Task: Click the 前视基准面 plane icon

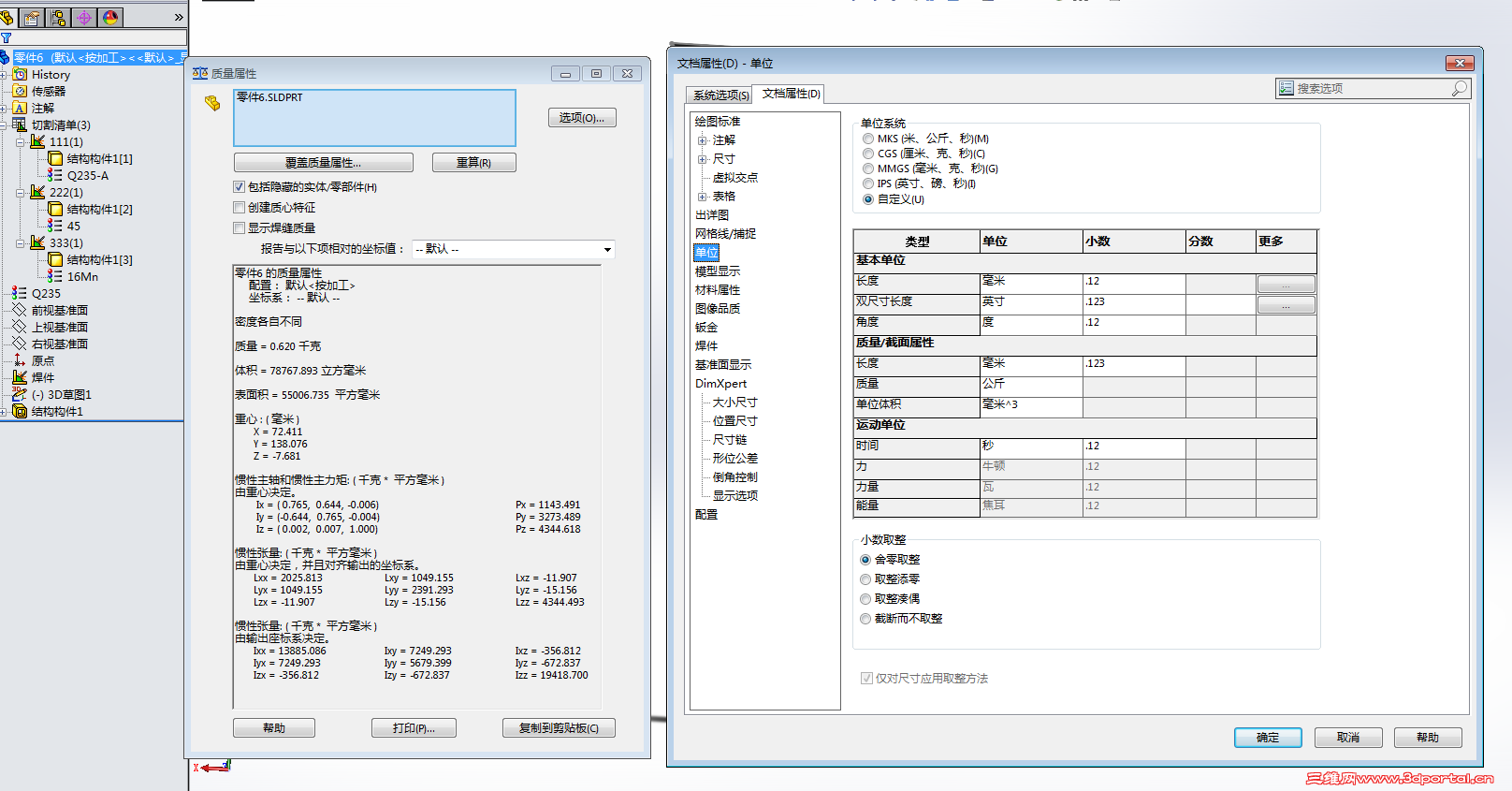Action: pyautogui.click(x=20, y=310)
